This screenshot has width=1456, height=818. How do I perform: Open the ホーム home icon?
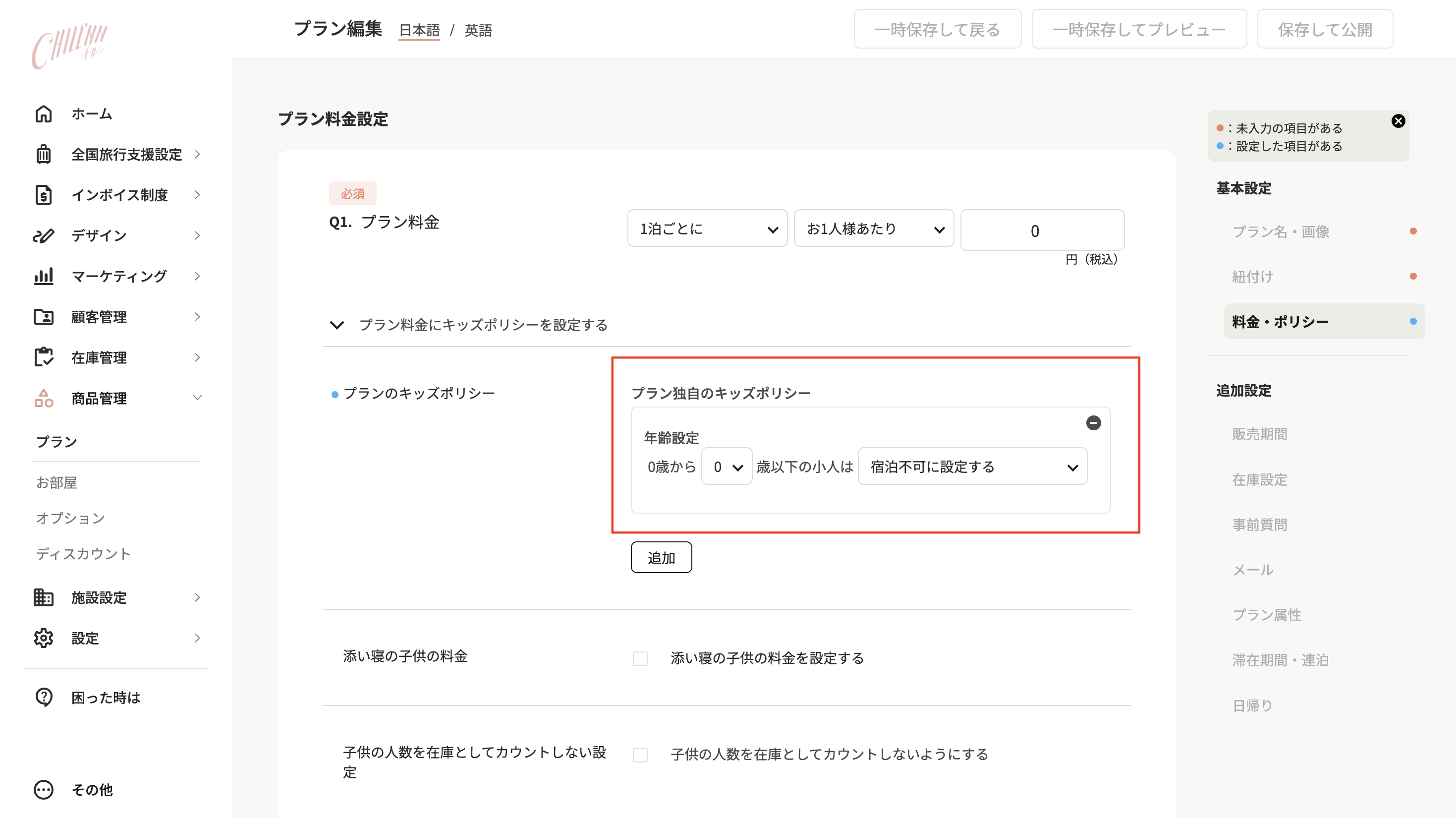click(x=44, y=114)
